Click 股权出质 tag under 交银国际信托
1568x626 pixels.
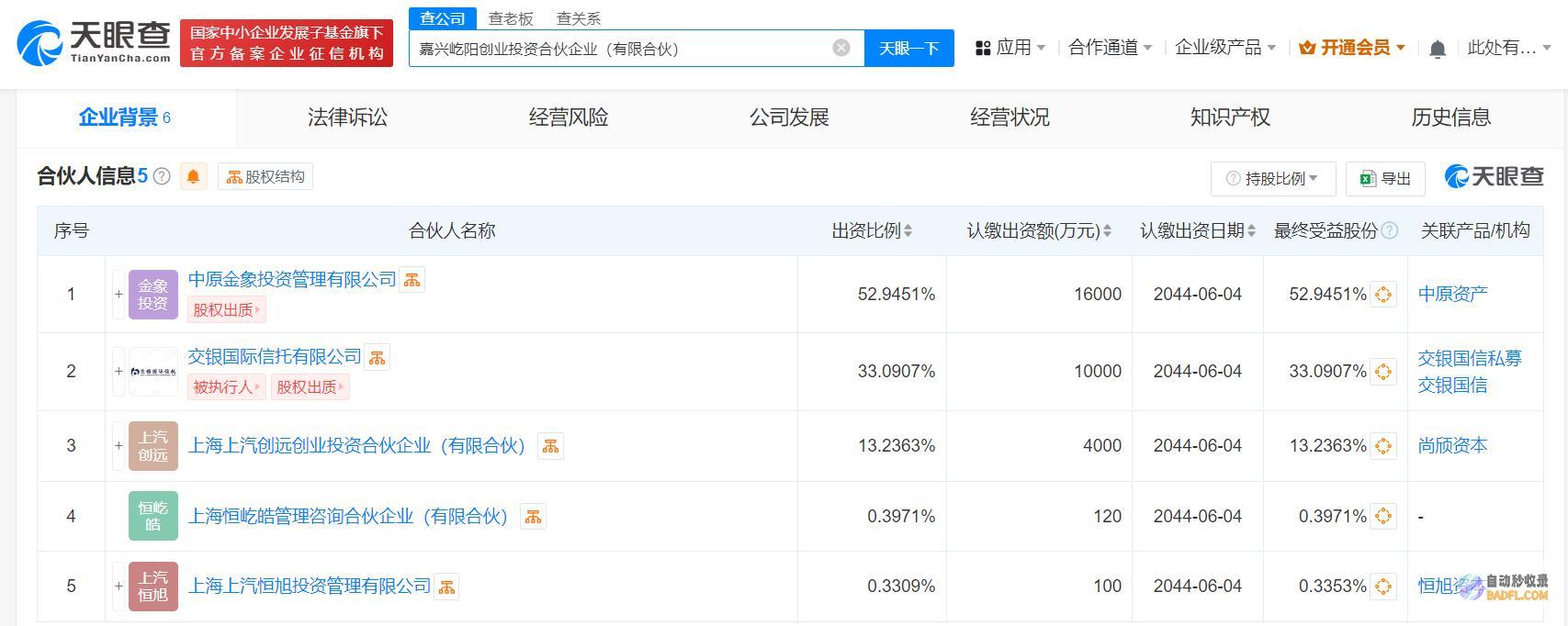pyautogui.click(x=310, y=387)
